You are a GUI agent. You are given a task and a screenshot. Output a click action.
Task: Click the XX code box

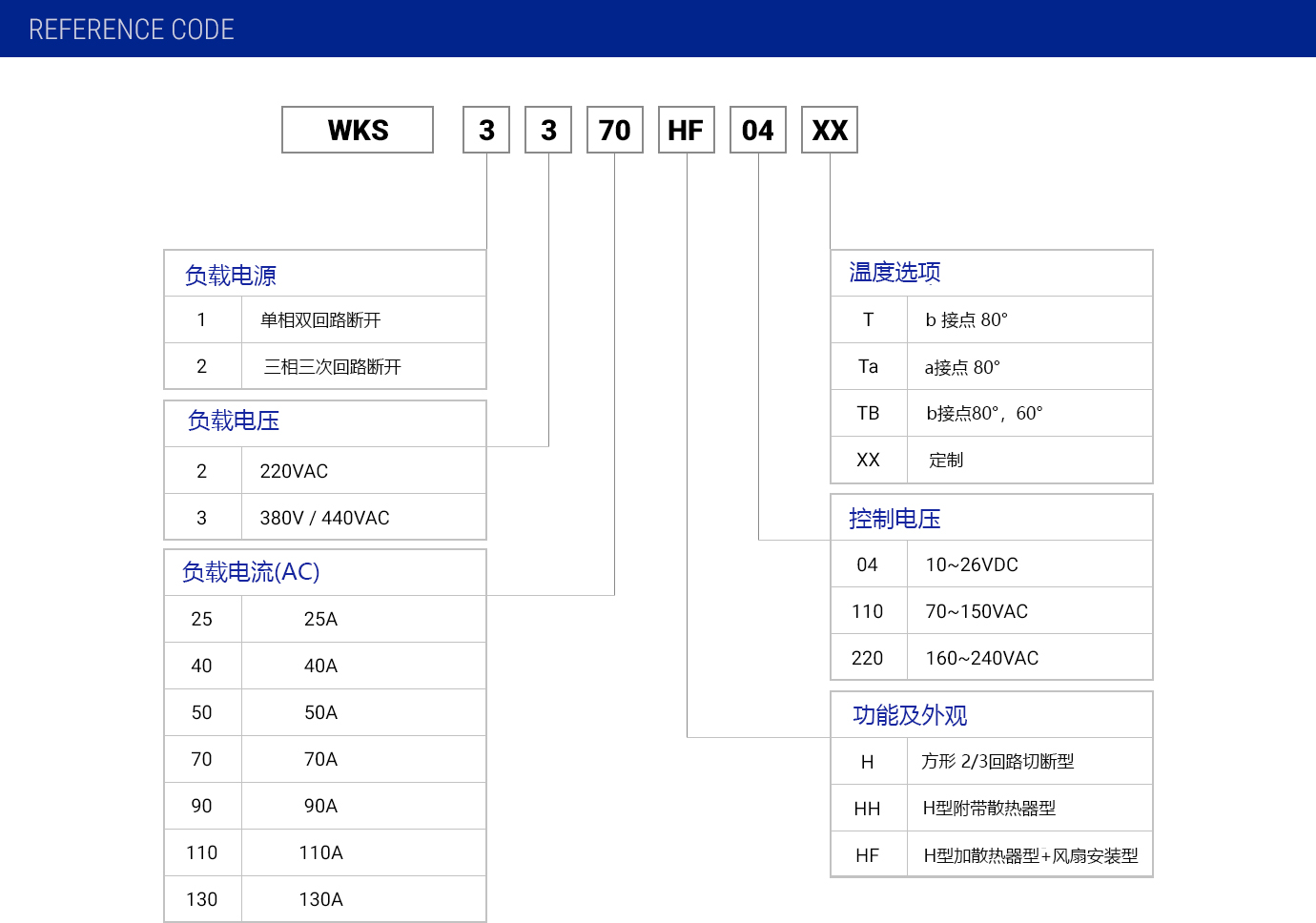(829, 130)
